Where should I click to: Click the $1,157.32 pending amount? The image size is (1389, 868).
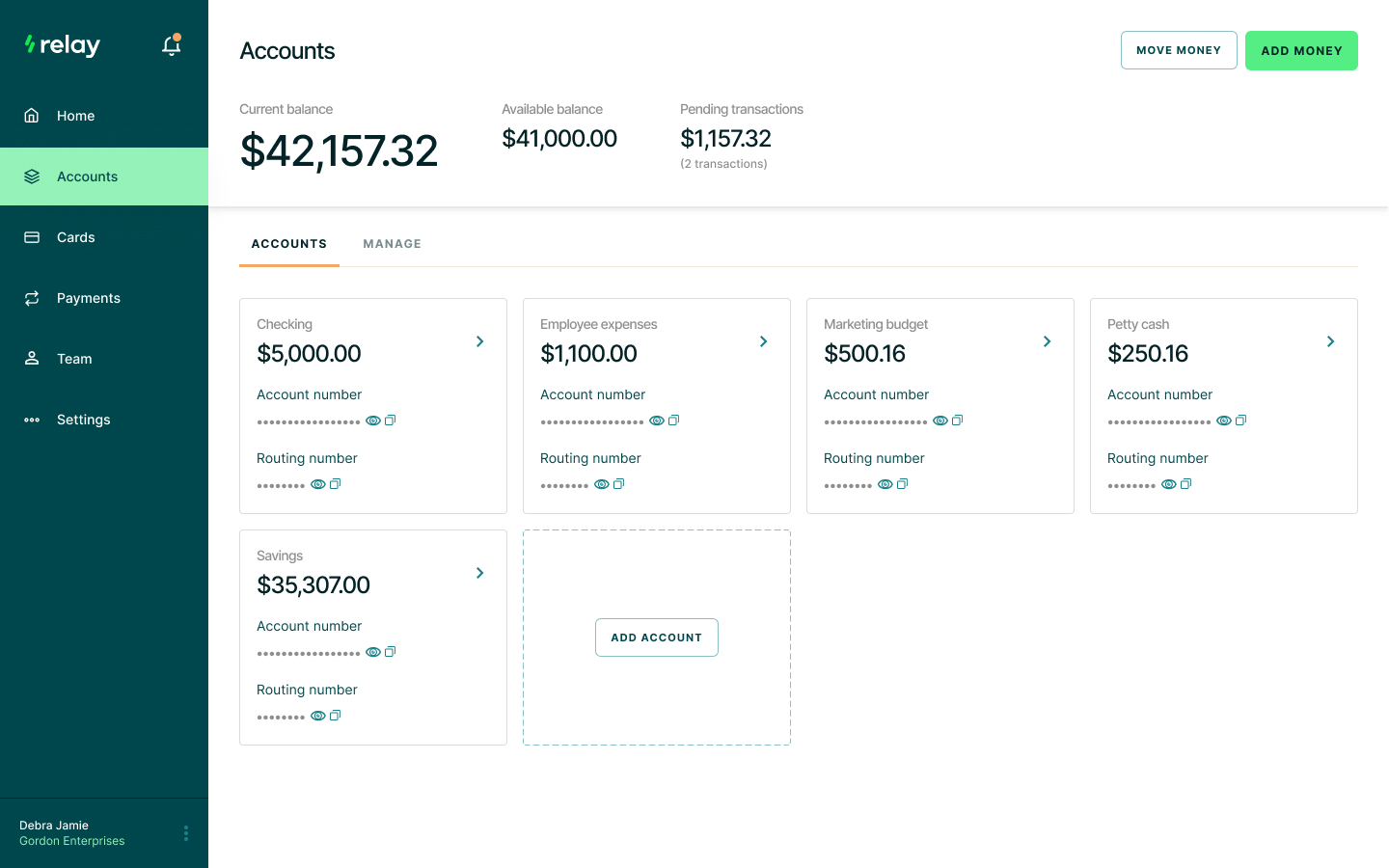(725, 139)
